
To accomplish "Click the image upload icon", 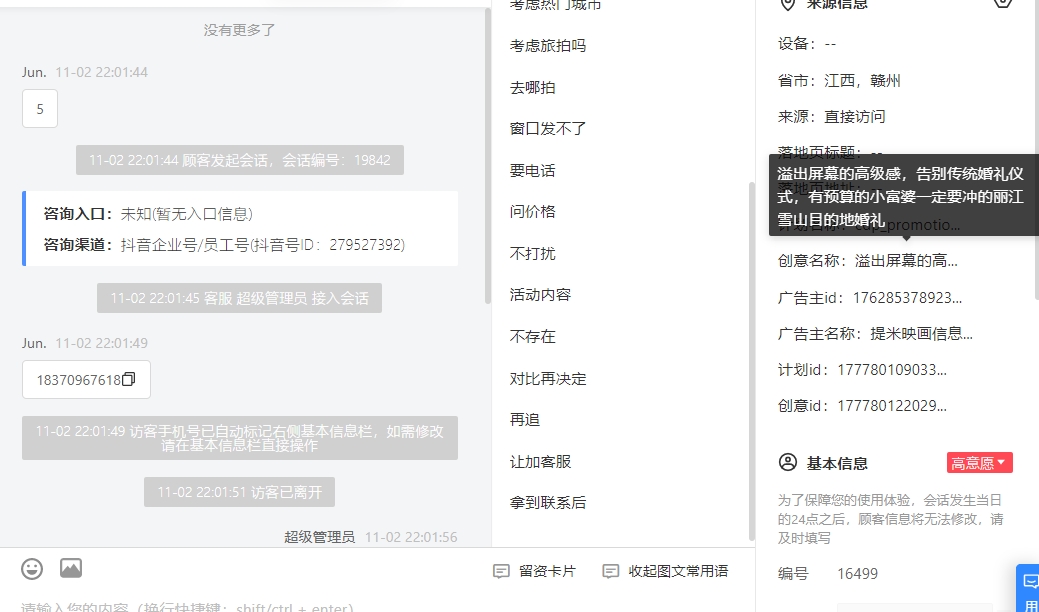I will (71, 568).
